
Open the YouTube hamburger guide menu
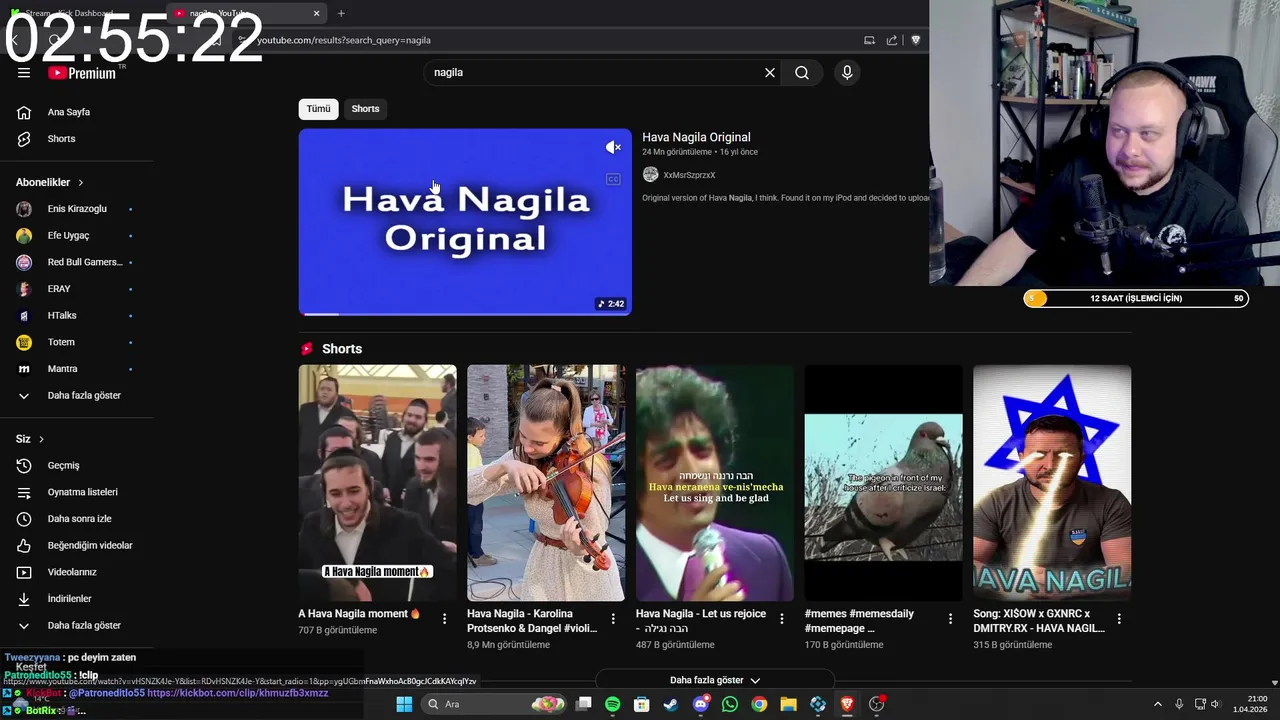tap(24, 72)
